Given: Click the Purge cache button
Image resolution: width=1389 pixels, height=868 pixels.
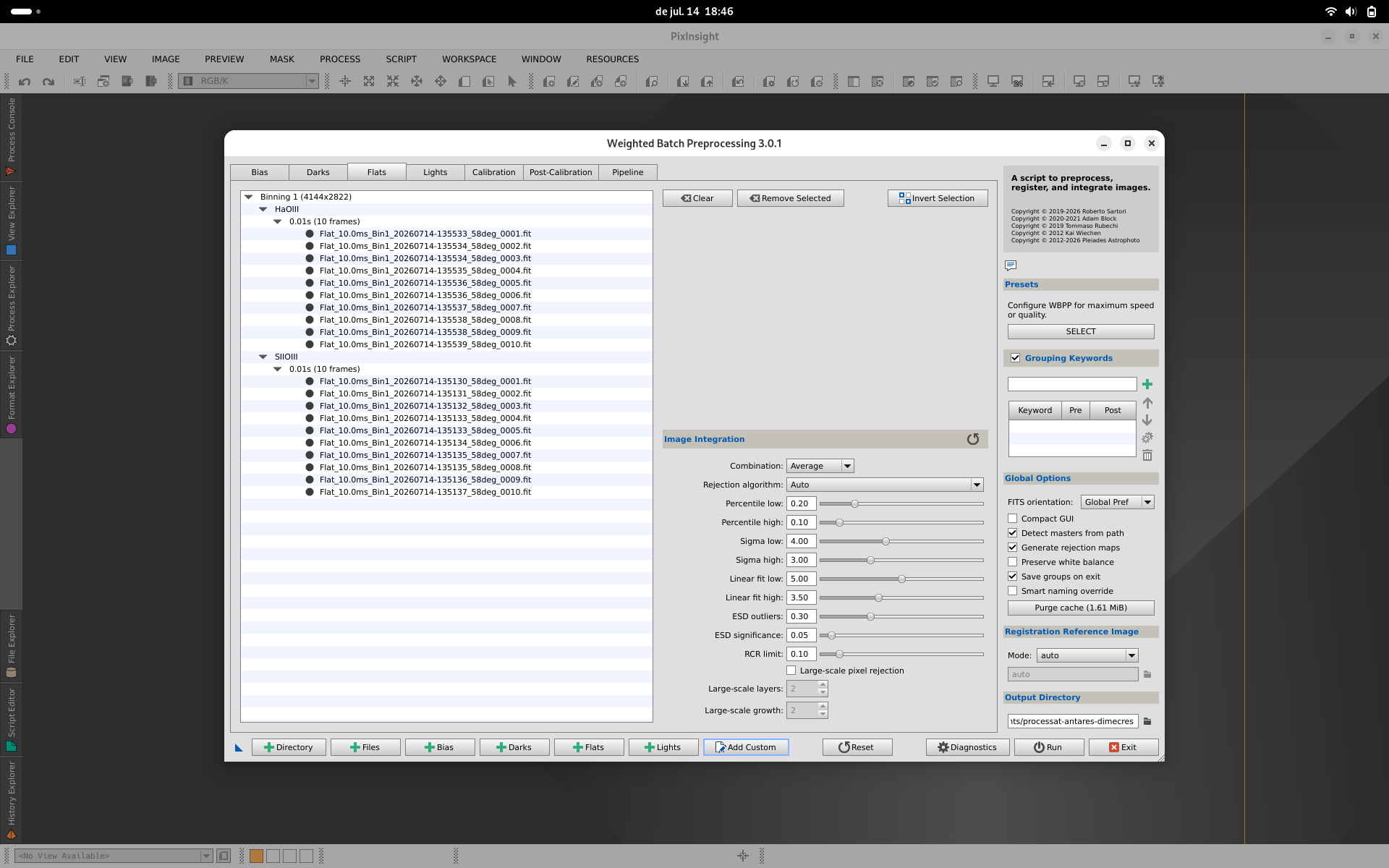Looking at the screenshot, I should [1081, 608].
